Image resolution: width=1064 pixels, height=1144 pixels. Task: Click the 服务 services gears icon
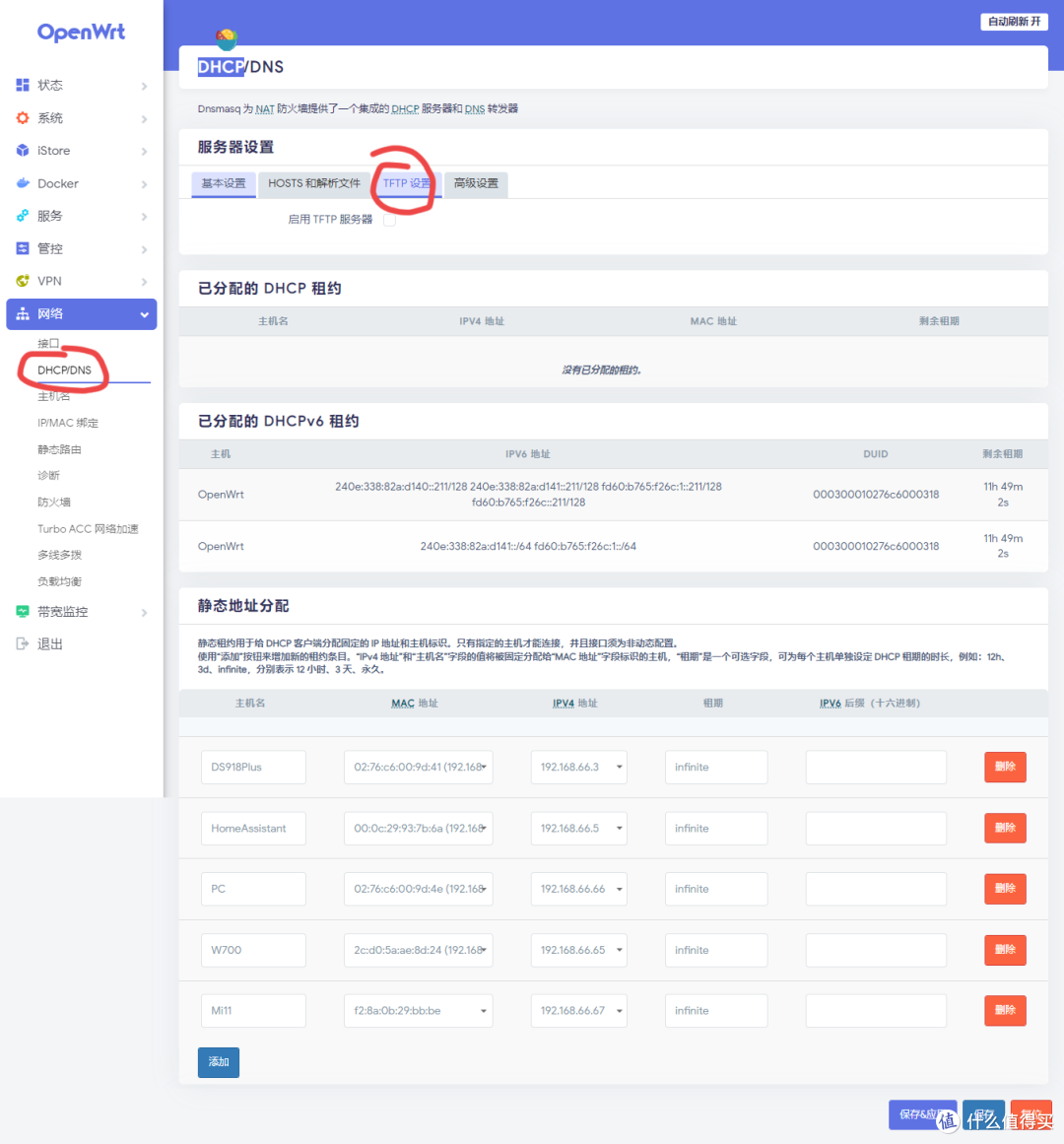(x=22, y=216)
